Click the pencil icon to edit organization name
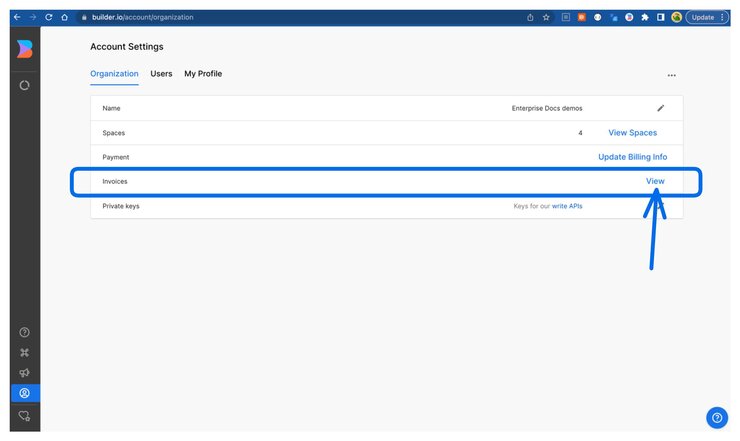 pos(661,108)
